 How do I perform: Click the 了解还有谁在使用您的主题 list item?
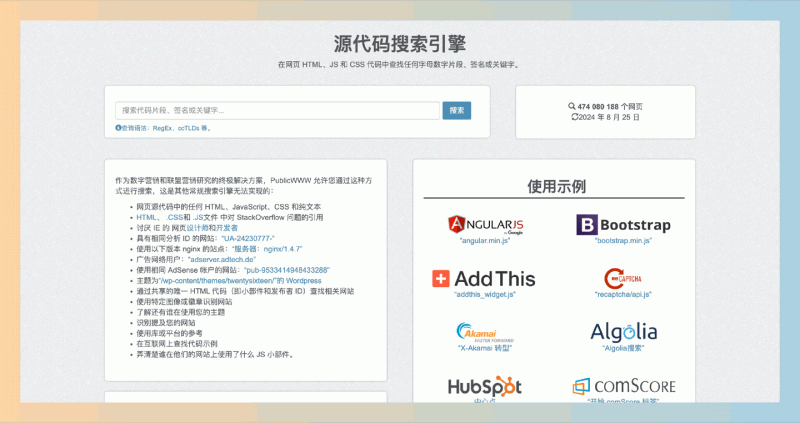(x=181, y=312)
